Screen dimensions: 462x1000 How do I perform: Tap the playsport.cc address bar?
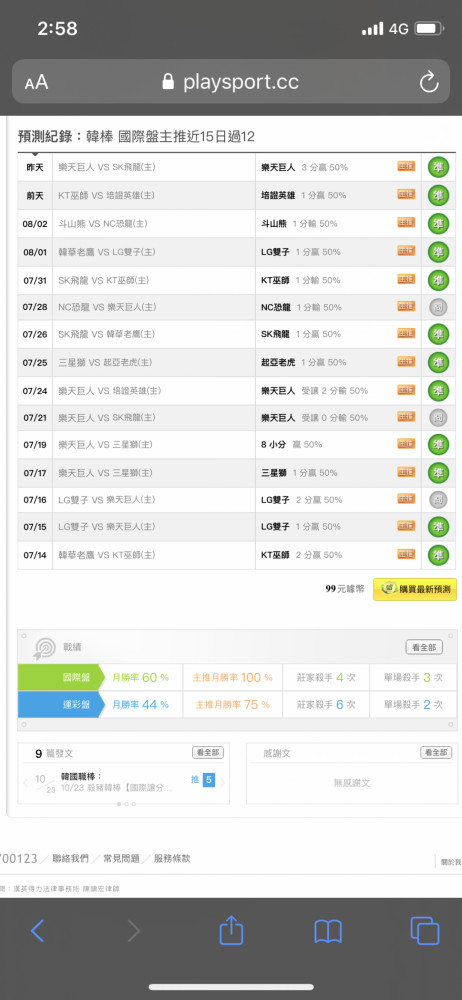tap(231, 82)
